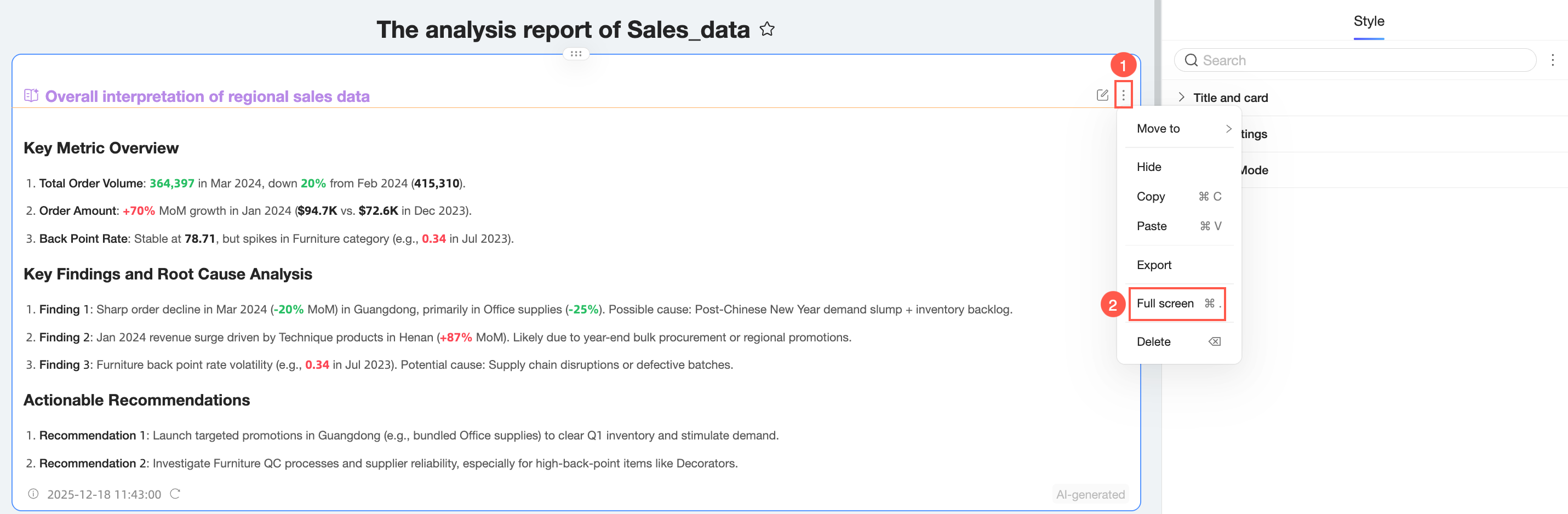
Task: Favorite the report with the star icon
Action: (767, 29)
